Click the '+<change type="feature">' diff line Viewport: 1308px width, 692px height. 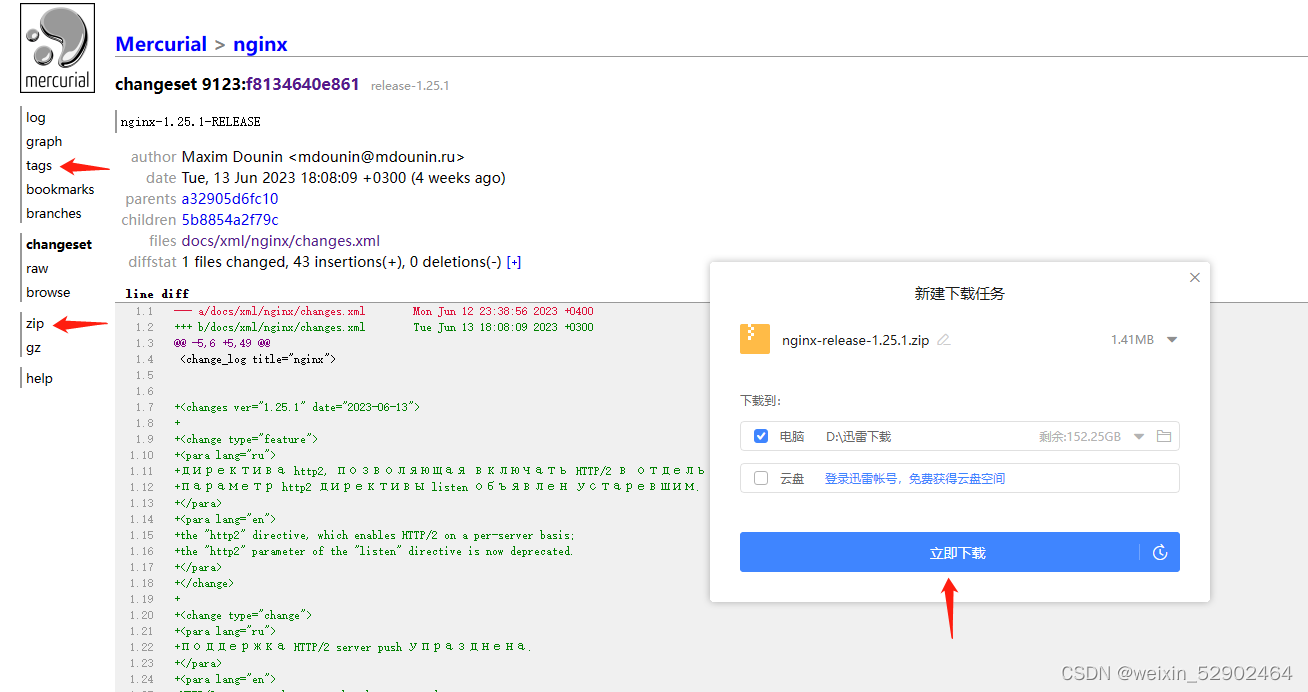click(246, 439)
